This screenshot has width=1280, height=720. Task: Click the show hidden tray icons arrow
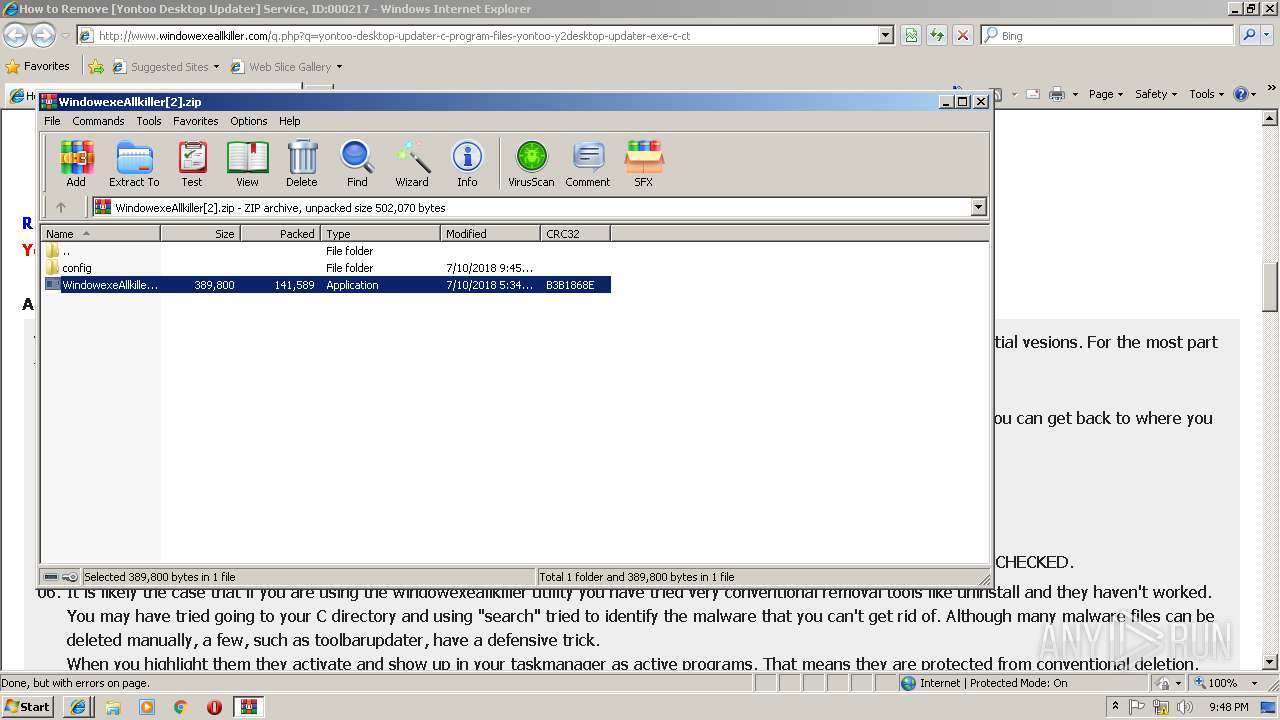pos(1115,707)
